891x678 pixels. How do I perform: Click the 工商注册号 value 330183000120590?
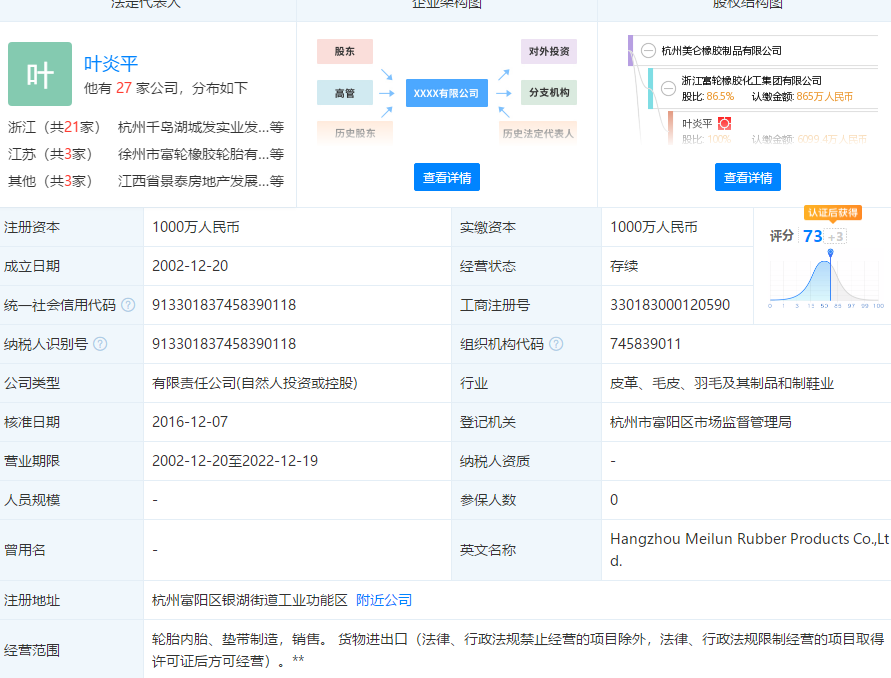click(x=670, y=305)
